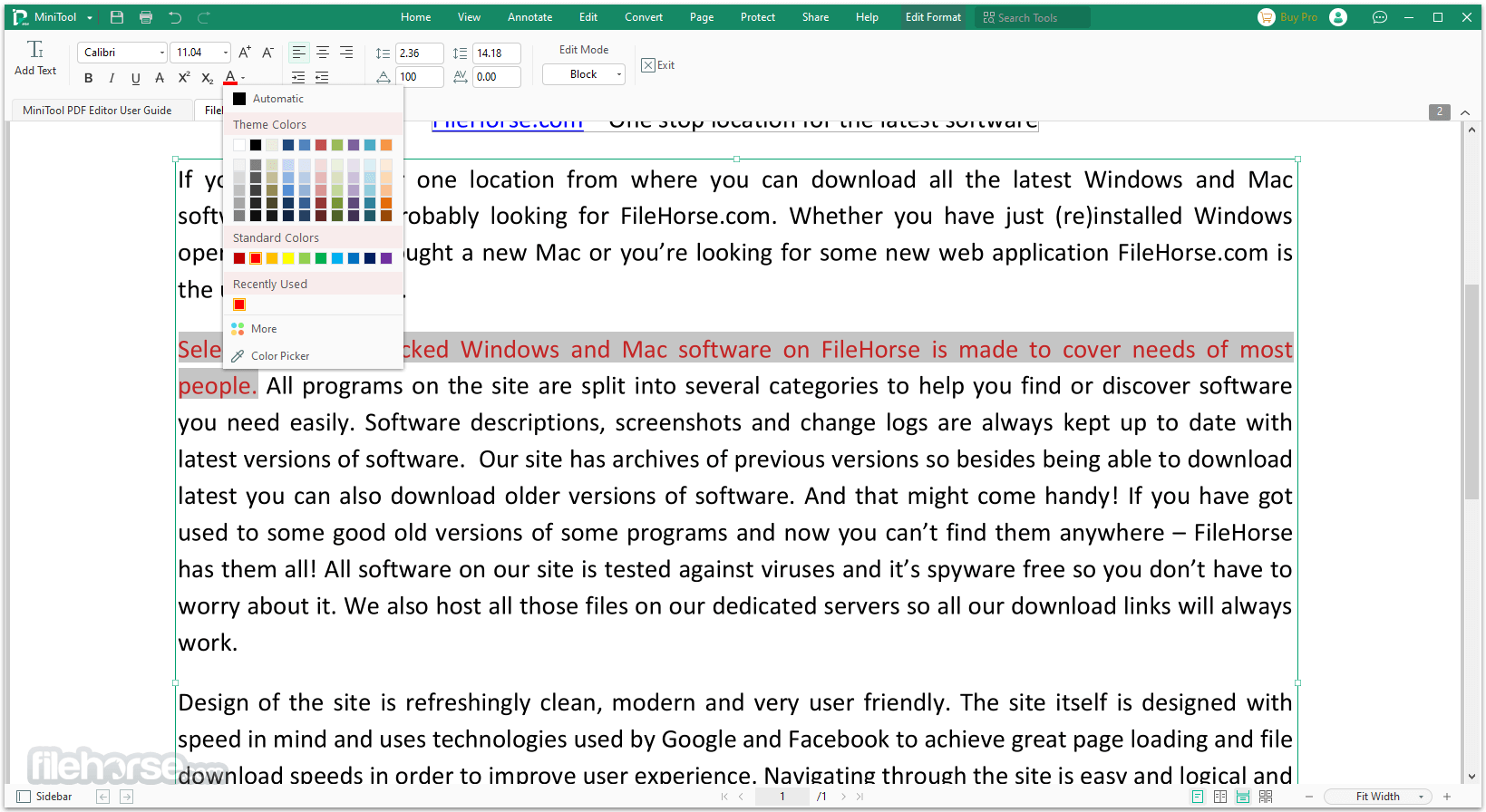
Task: Open the Fit Width zoom dropdown
Action: pyautogui.click(x=1378, y=797)
